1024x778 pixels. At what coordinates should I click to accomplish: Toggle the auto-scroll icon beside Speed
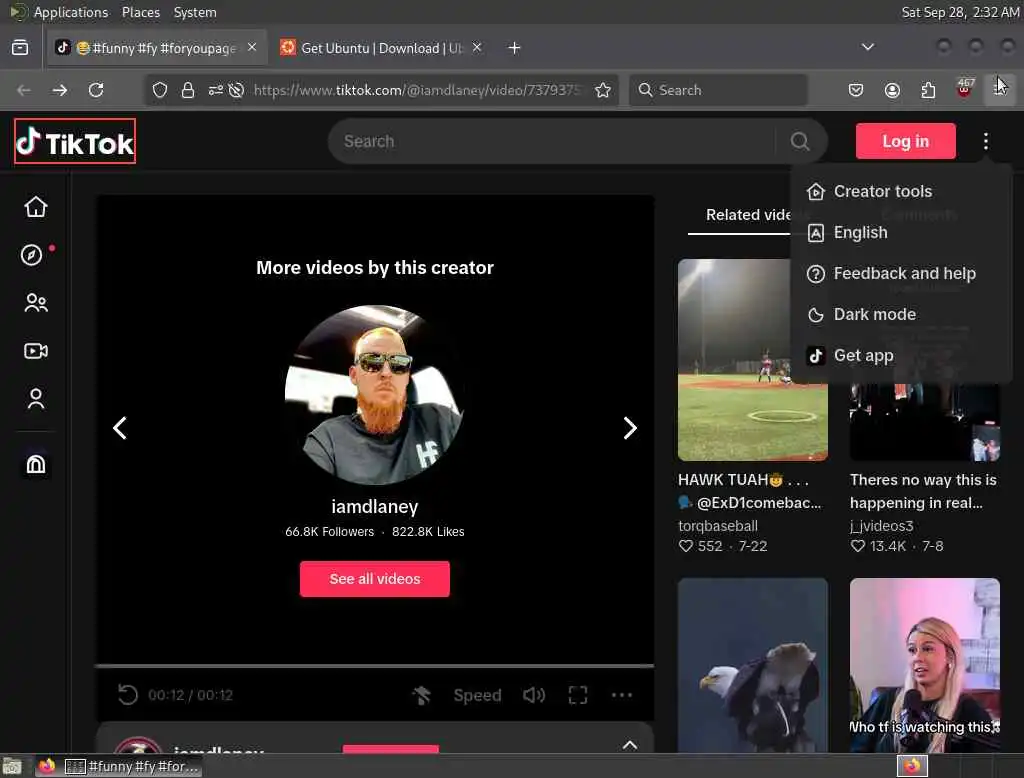[422, 695]
